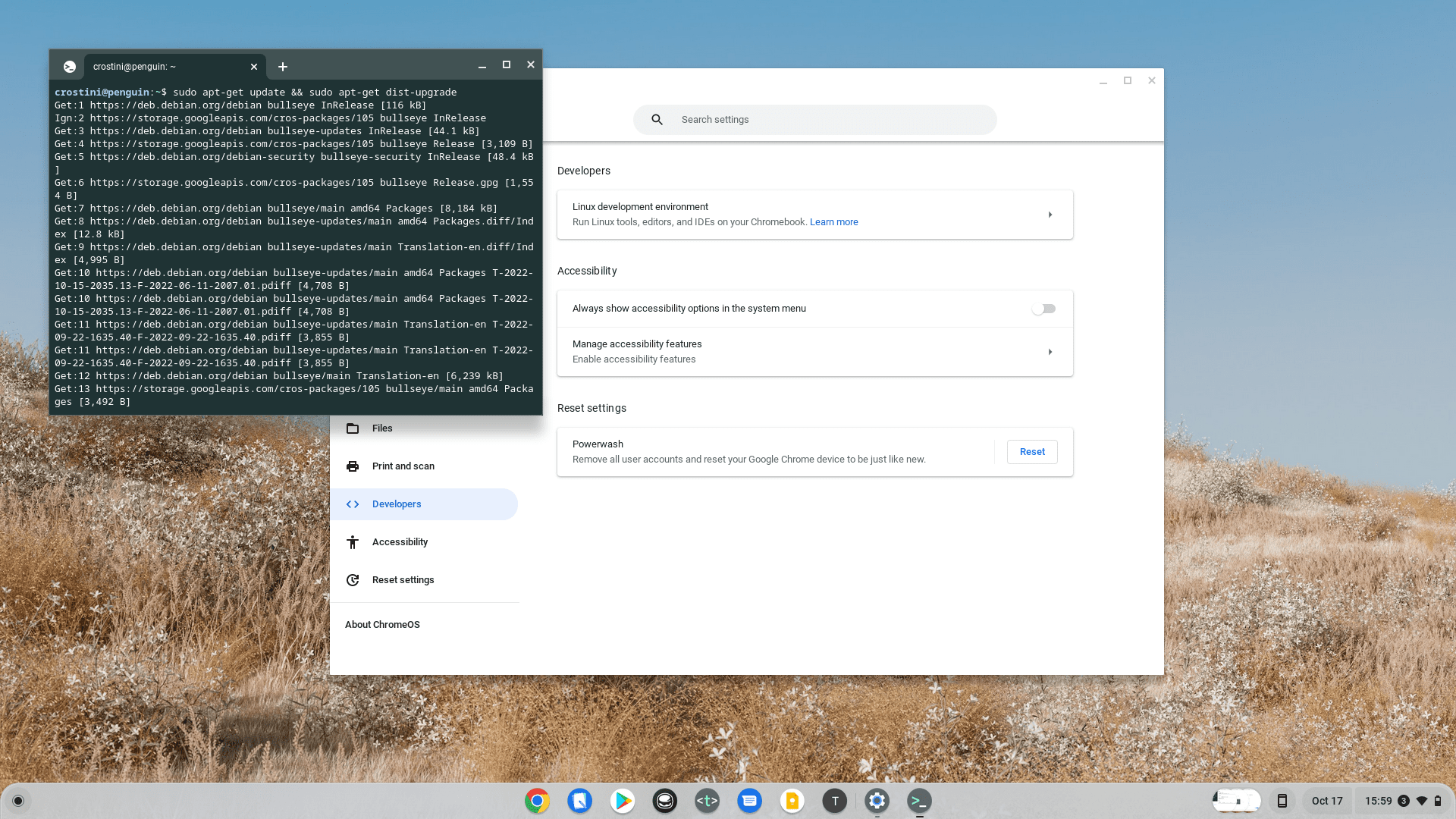Screen dimensions: 1456x819
Task: Open Google Chrome from the shelf
Action: (538, 800)
